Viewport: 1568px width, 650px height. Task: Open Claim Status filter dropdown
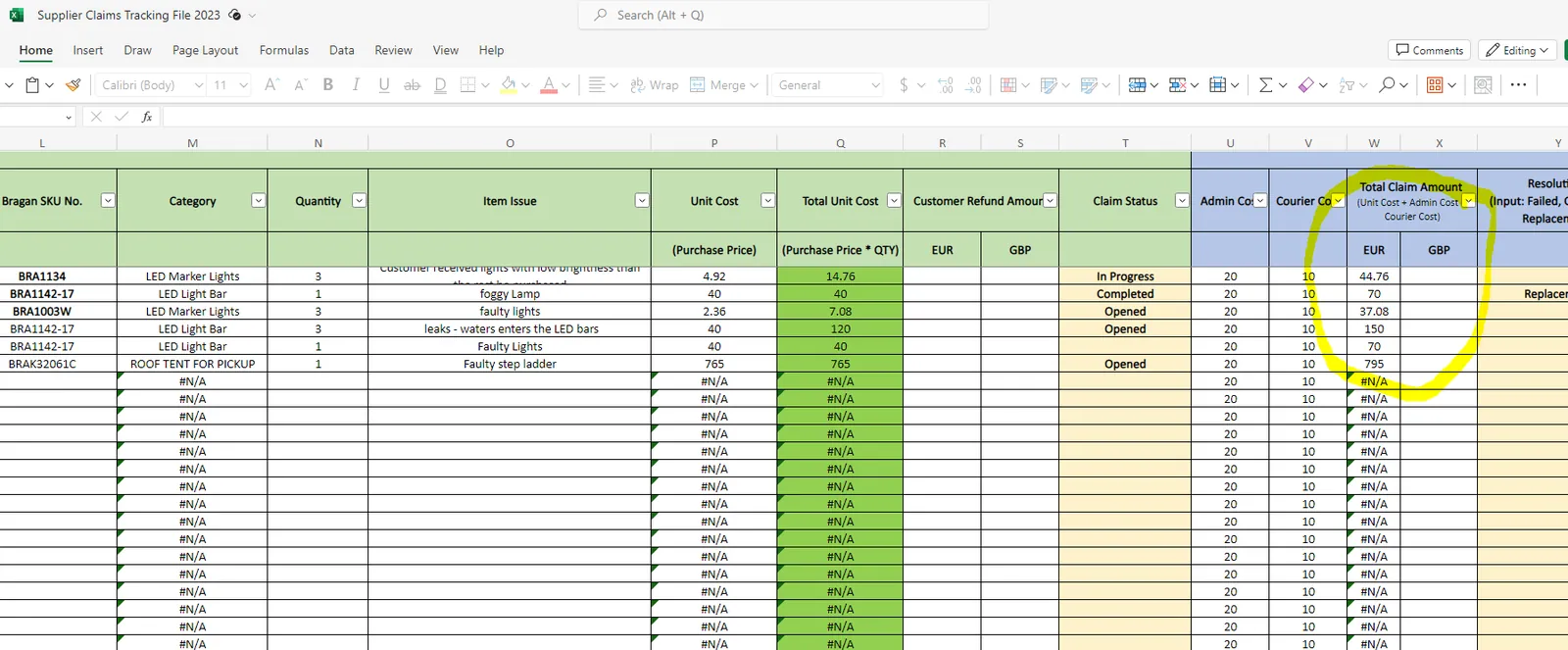1182,200
